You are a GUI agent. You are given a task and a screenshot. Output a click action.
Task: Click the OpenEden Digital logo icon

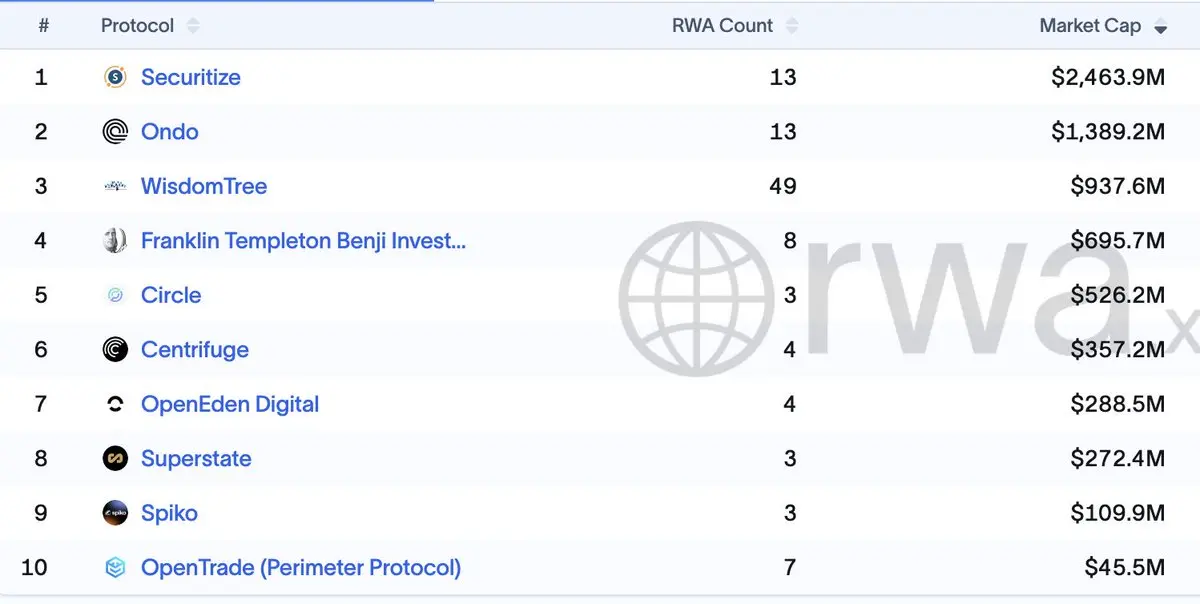pos(115,404)
